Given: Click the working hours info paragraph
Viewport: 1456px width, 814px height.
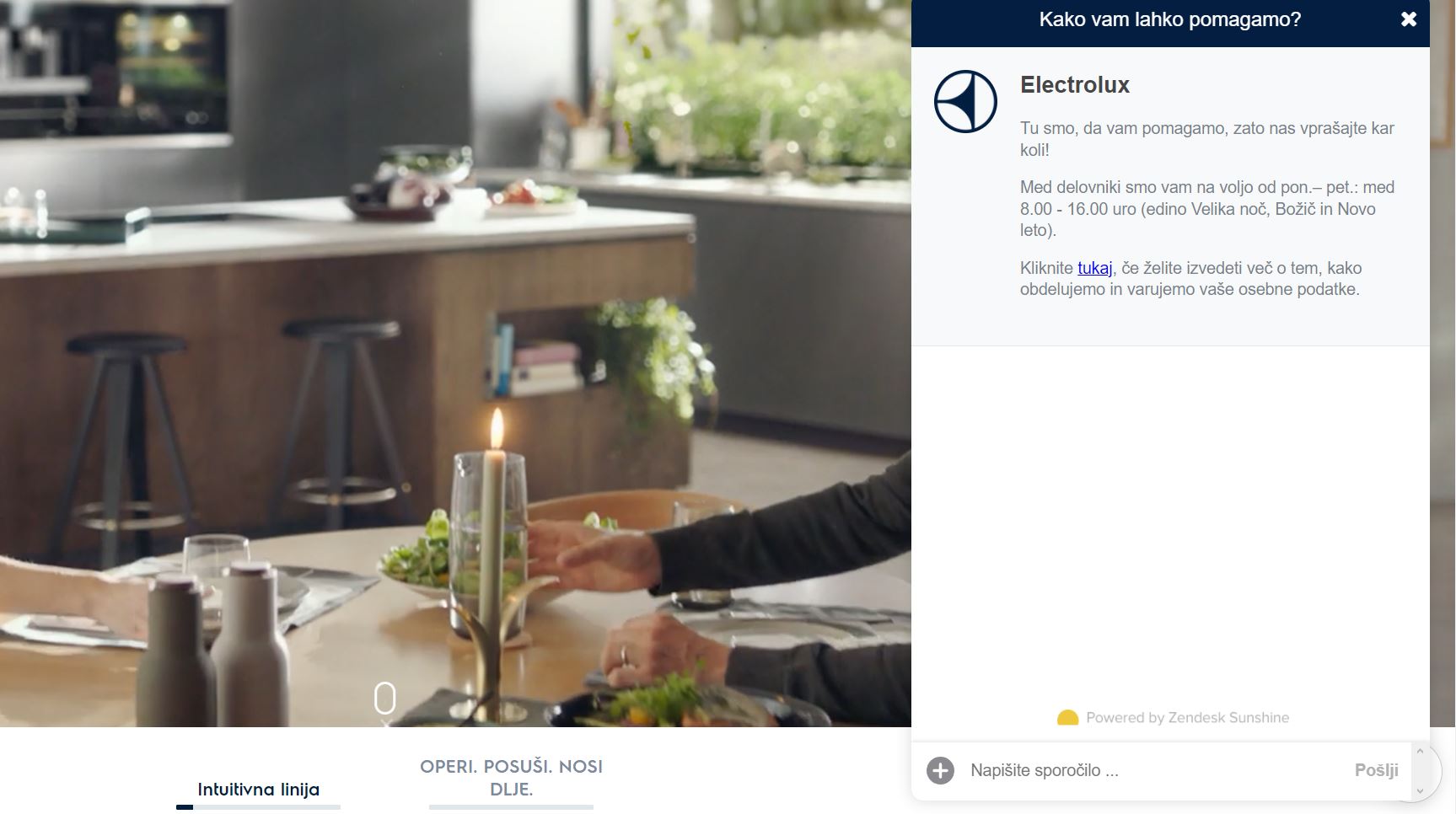Looking at the screenshot, I should pyautogui.click(x=1206, y=209).
